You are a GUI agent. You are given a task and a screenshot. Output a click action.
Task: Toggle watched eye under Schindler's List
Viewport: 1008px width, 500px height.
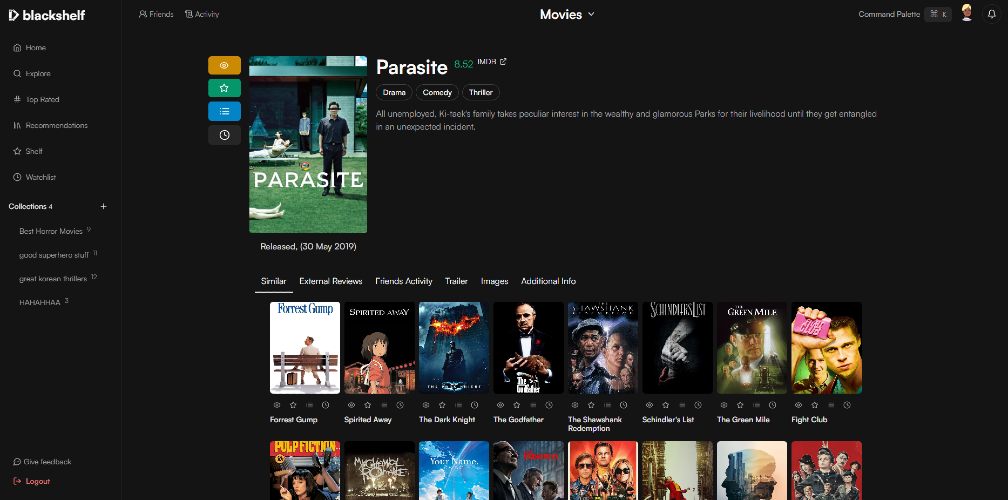pos(650,405)
